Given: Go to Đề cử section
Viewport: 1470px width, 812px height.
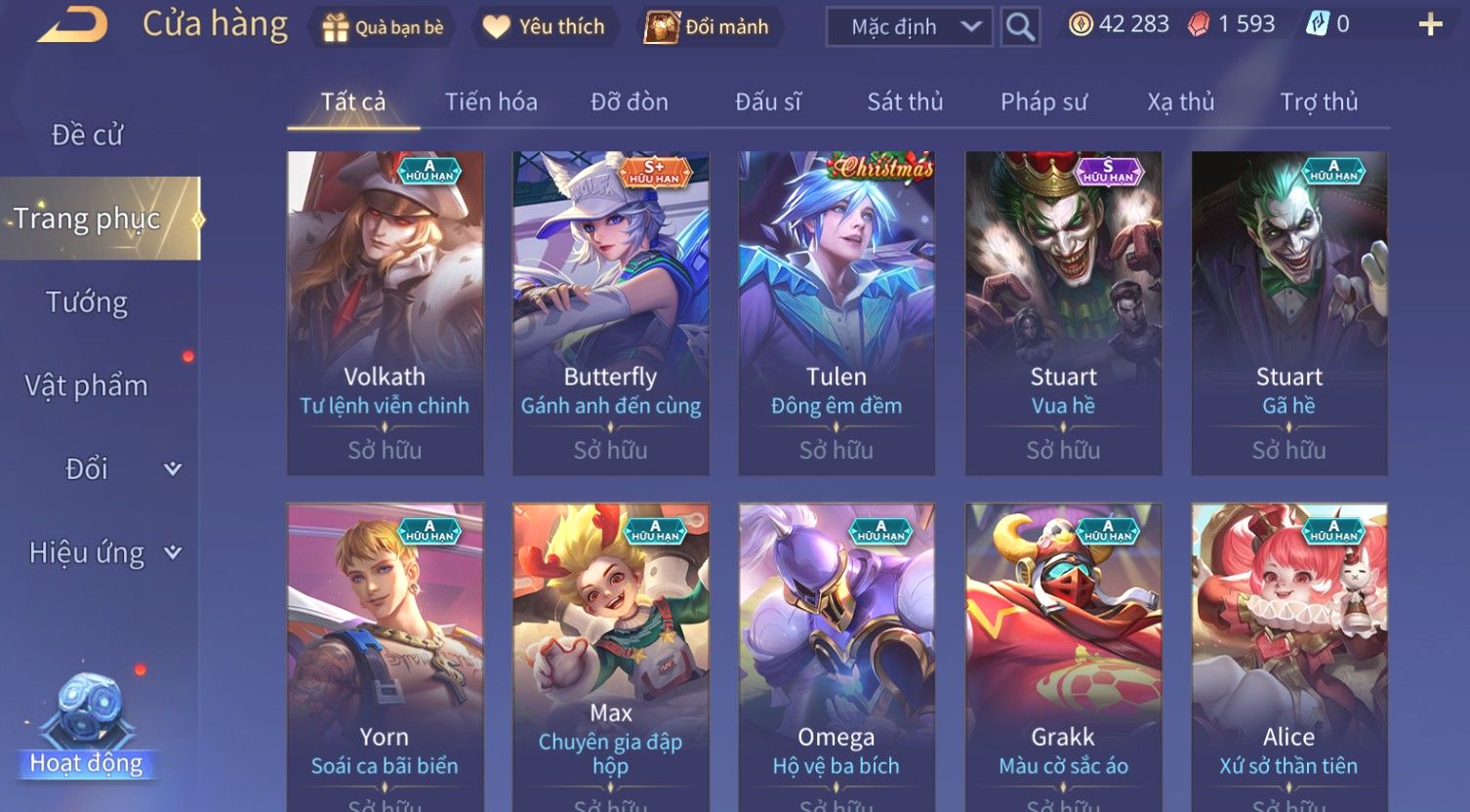Looking at the screenshot, I should 87,135.
